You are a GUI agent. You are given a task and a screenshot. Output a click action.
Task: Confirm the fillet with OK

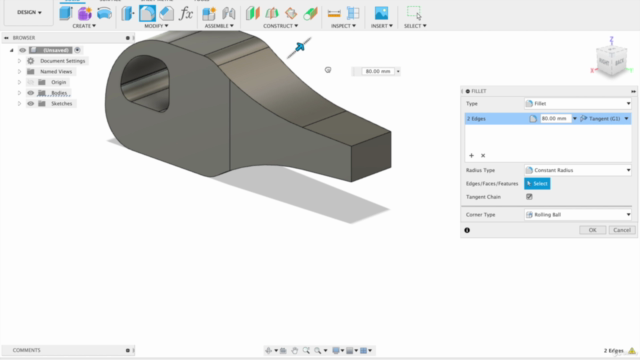pyautogui.click(x=592, y=230)
